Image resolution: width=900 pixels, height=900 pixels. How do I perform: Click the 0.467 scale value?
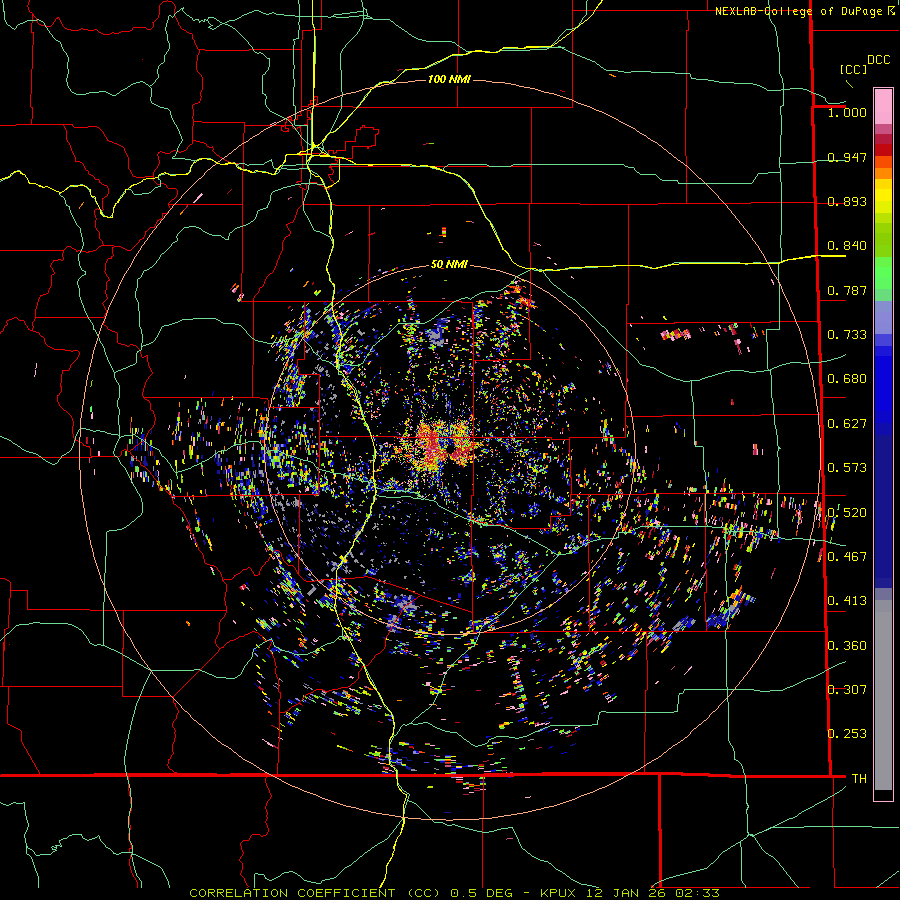[847, 557]
